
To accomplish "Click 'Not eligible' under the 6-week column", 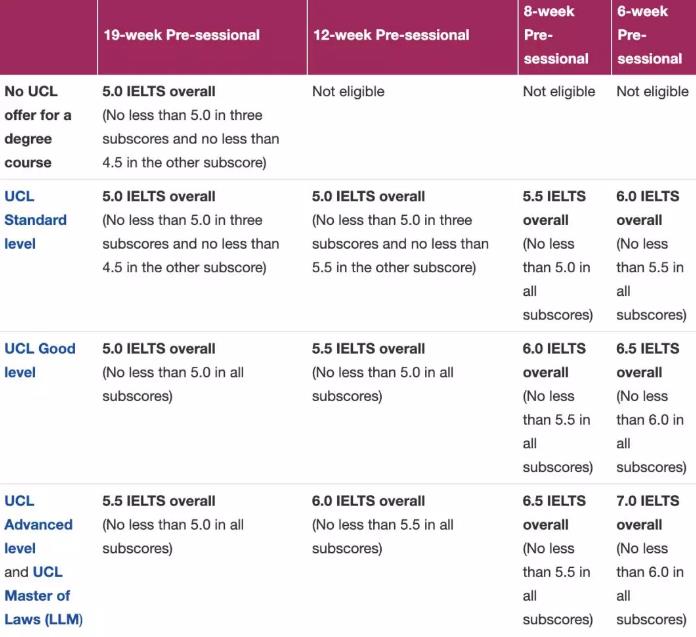I will 652,91.
